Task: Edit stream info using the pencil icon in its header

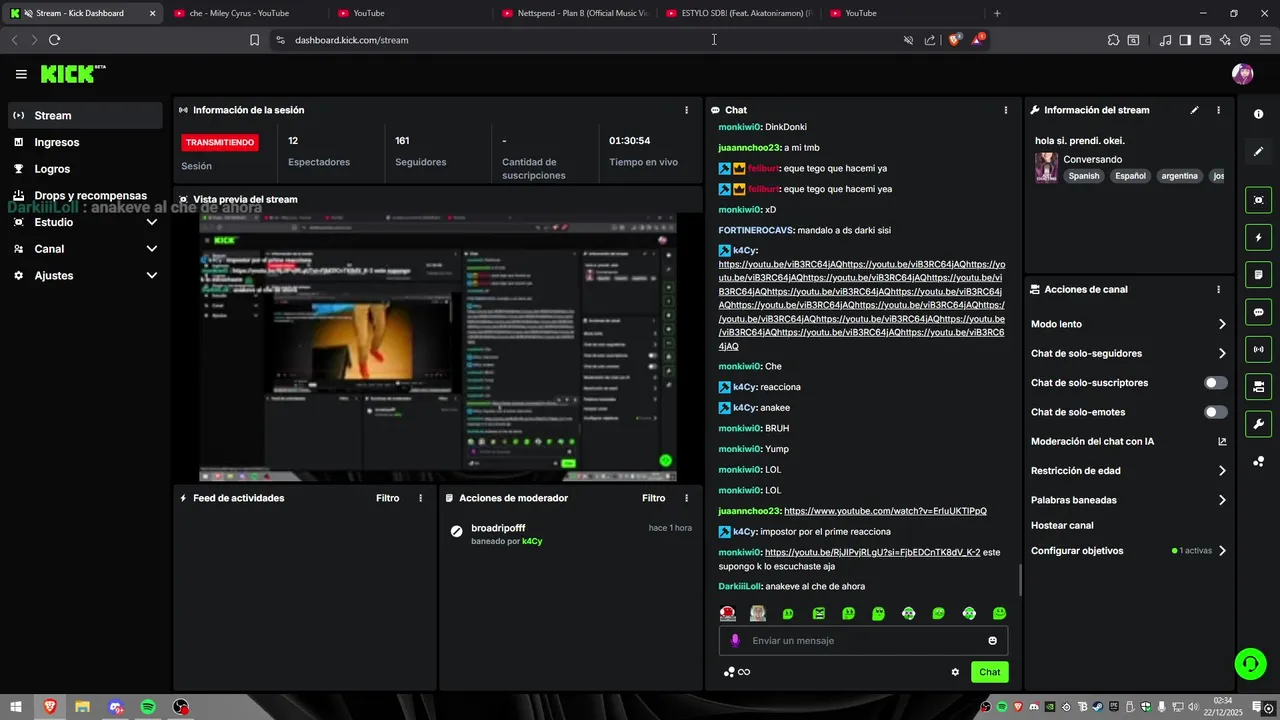Action: pyautogui.click(x=1194, y=110)
